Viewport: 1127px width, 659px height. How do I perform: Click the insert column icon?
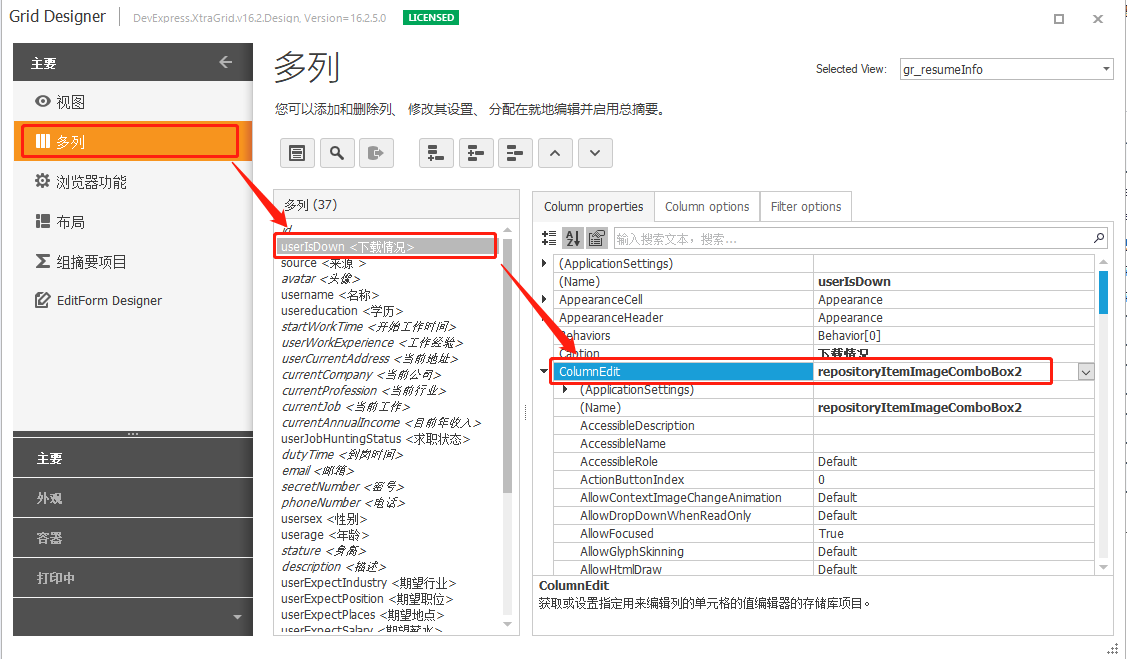(x=475, y=152)
